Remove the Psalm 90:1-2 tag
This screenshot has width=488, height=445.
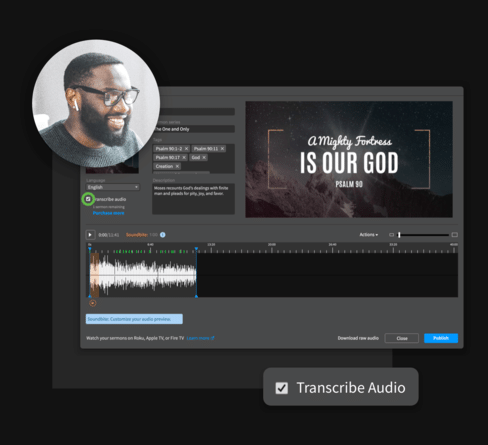click(x=186, y=149)
